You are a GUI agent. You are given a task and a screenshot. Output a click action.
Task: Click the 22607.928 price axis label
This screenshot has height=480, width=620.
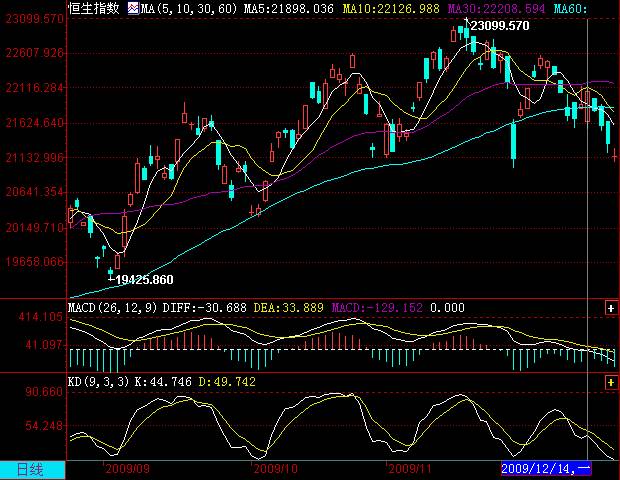(x=34, y=53)
